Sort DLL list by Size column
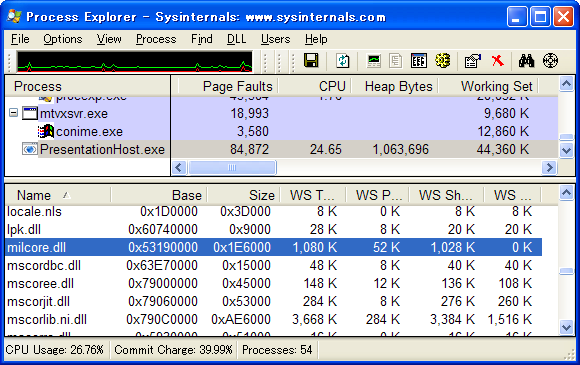Screen dimensions: 580x365 tap(243, 195)
